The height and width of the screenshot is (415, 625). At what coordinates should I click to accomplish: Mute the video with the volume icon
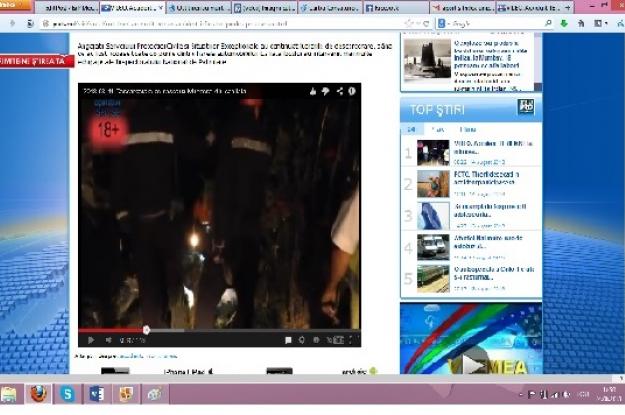tap(108, 340)
